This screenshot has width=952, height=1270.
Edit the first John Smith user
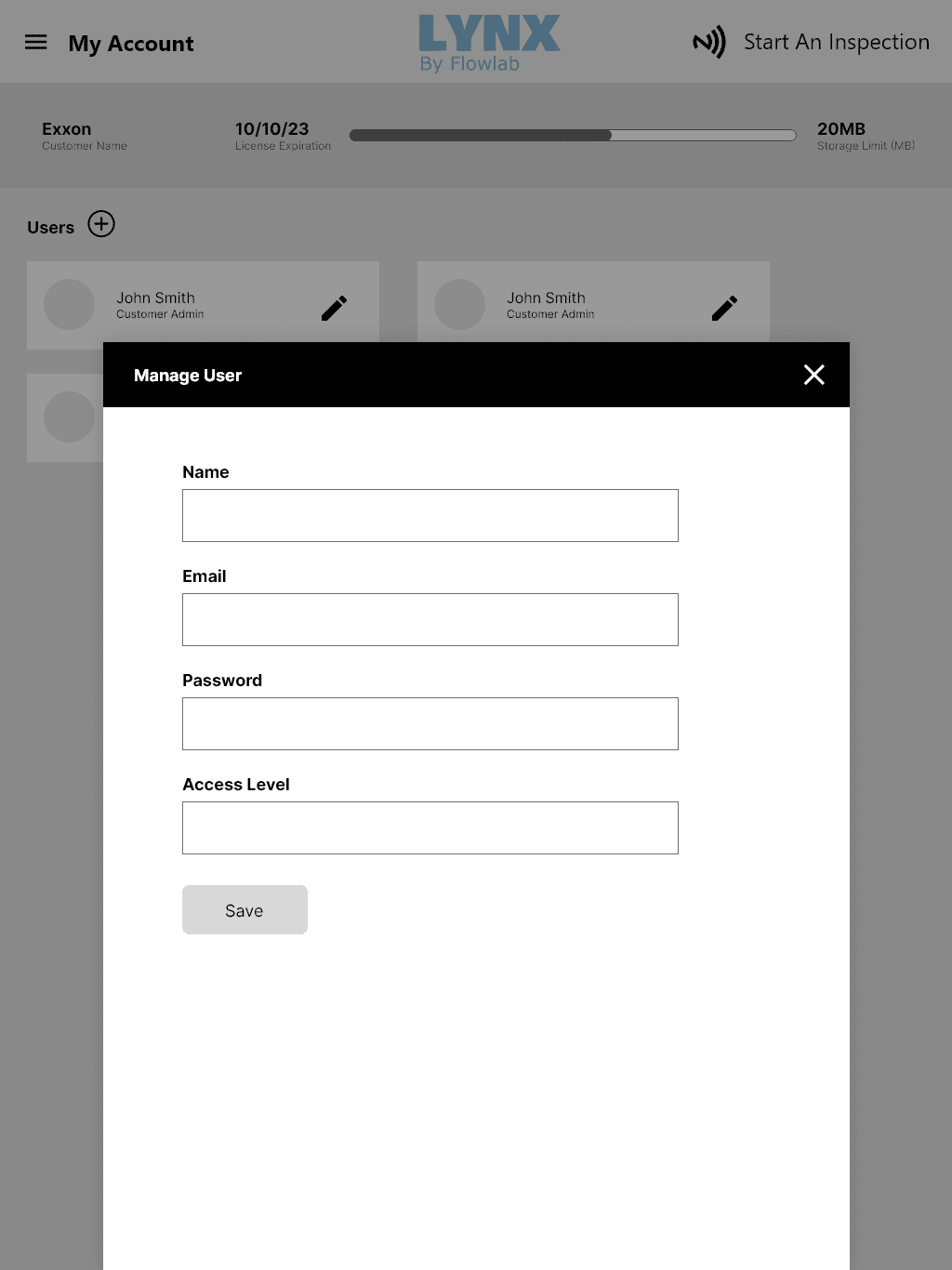tap(334, 308)
